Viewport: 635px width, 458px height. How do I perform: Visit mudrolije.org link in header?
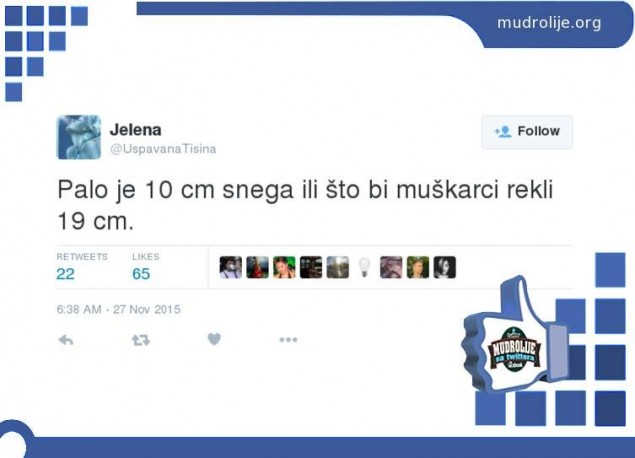point(549,23)
